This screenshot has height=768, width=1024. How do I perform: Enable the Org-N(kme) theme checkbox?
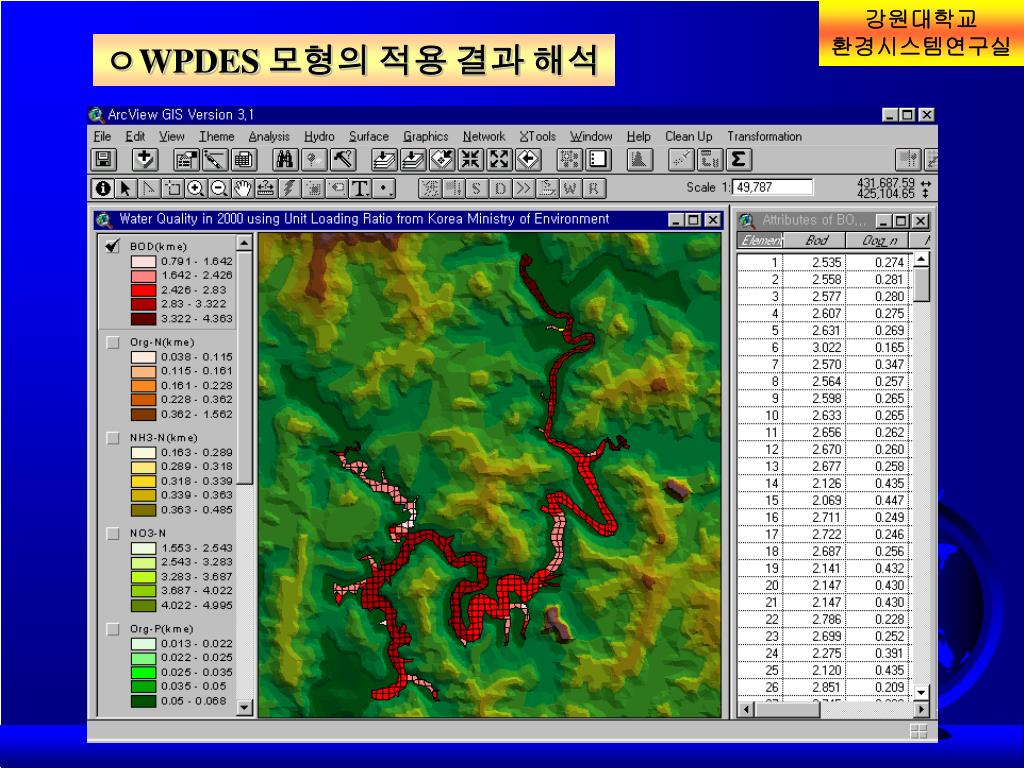click(x=113, y=342)
